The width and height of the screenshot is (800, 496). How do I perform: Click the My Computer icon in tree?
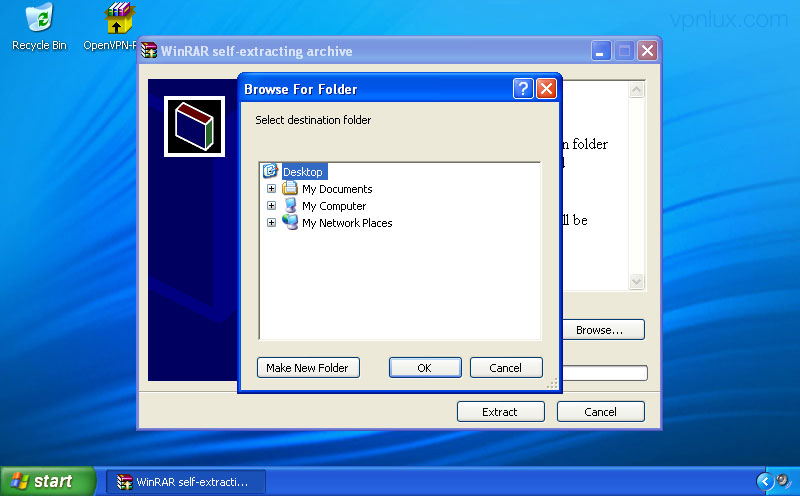click(x=290, y=205)
